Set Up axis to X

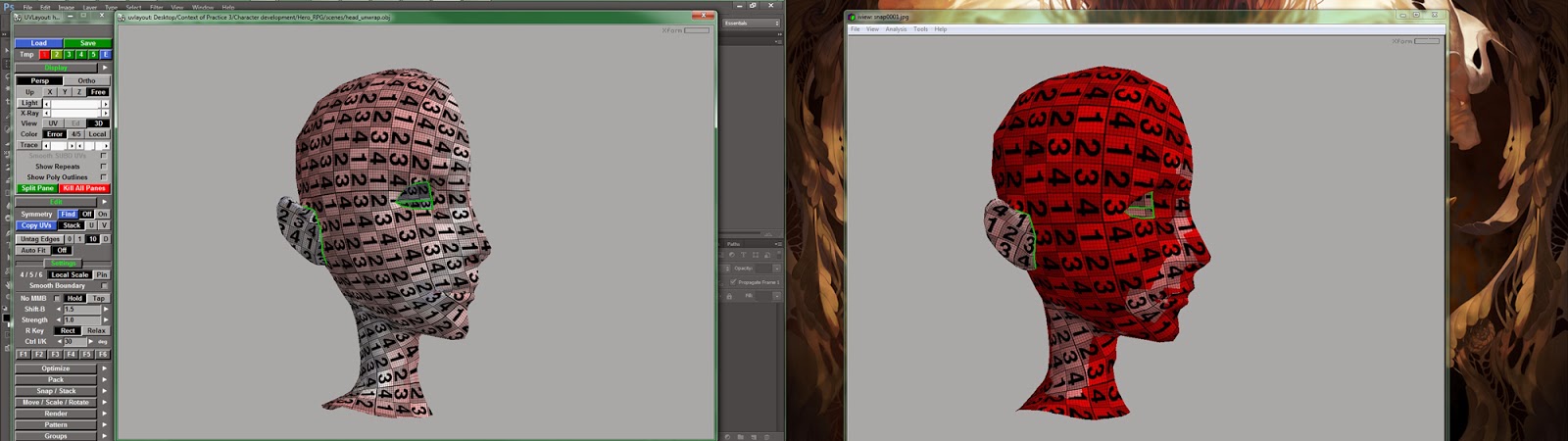pyautogui.click(x=50, y=92)
